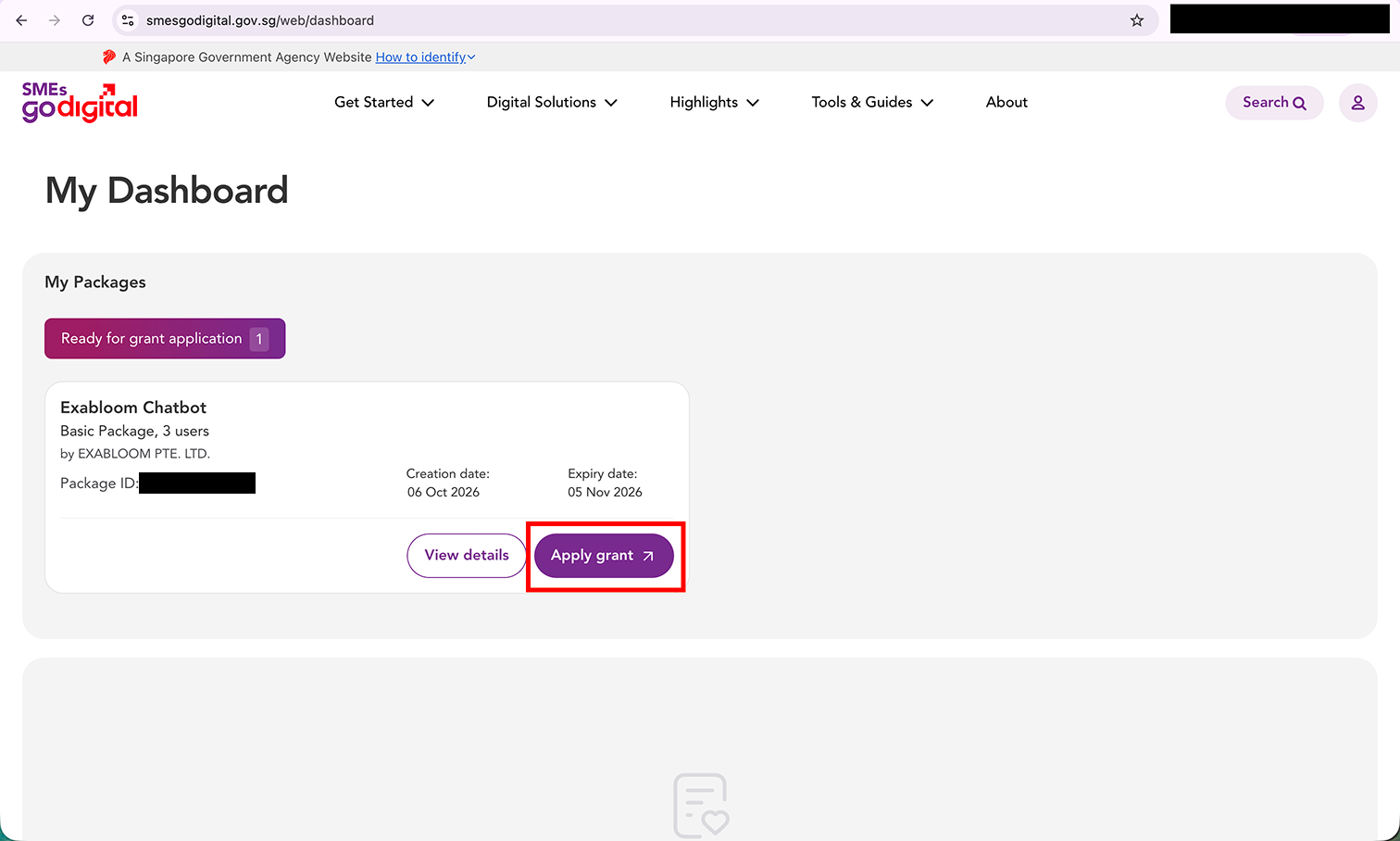Viewport: 1400px width, 841px height.
Task: Go back with browser back arrow
Action: tap(21, 20)
